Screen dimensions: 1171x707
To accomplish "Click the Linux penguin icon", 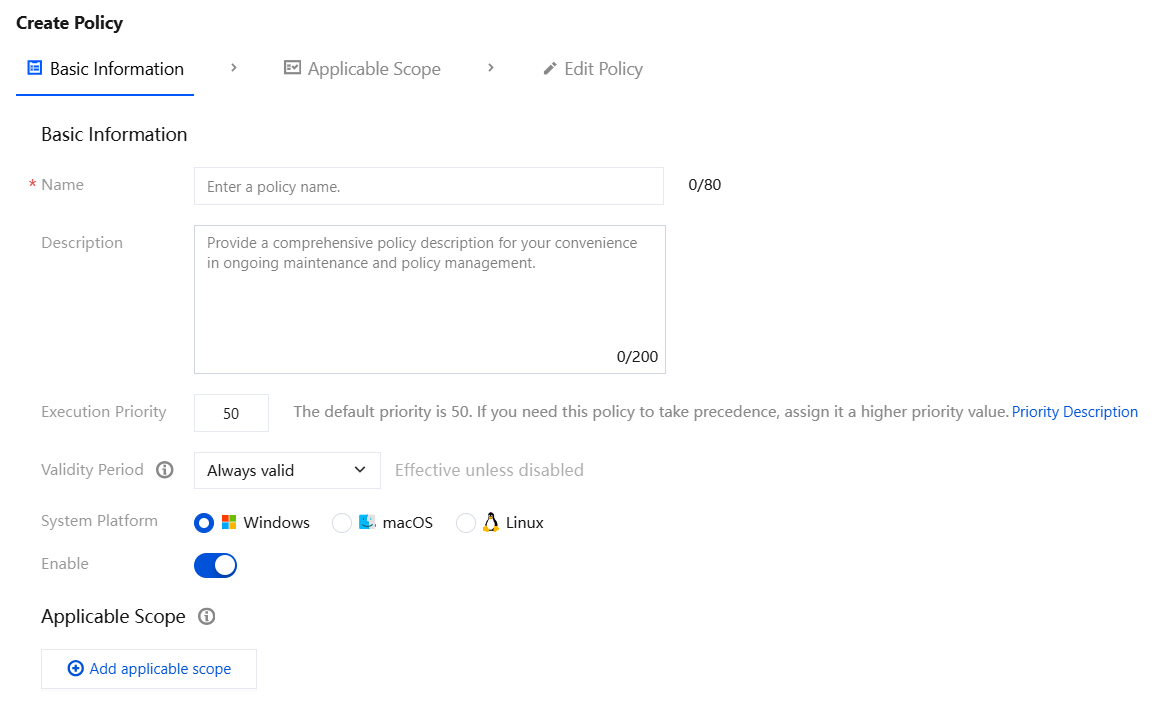I will click(x=491, y=522).
